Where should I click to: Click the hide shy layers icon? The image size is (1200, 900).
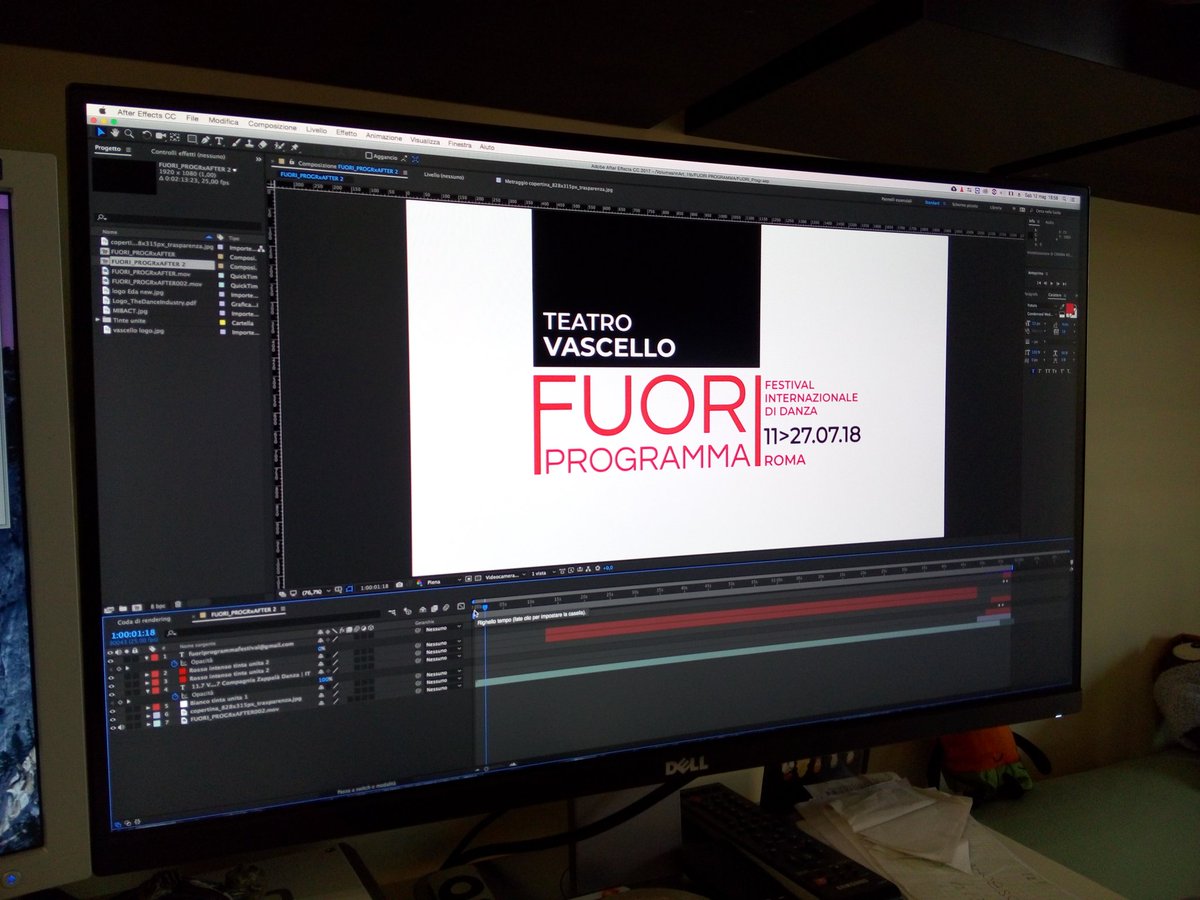423,610
